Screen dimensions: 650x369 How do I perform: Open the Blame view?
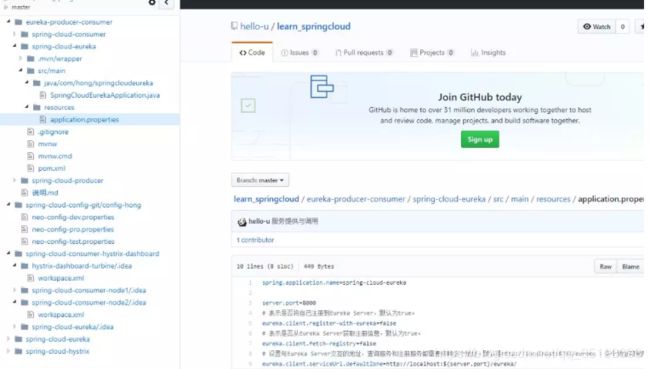pos(631,267)
